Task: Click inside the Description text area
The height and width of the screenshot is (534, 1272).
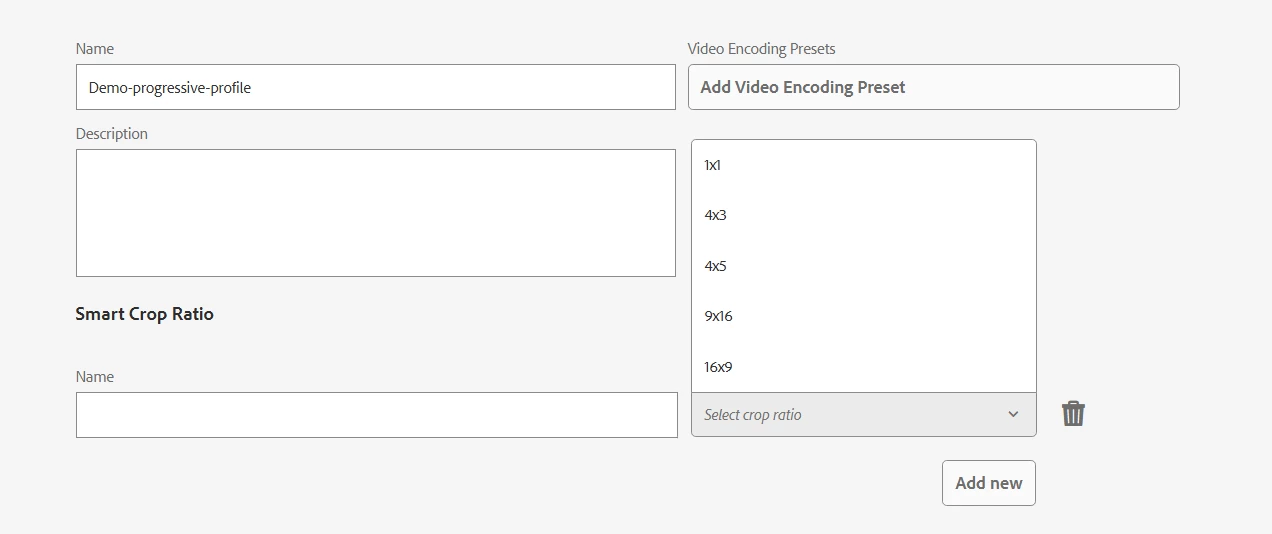Action: click(x=375, y=213)
